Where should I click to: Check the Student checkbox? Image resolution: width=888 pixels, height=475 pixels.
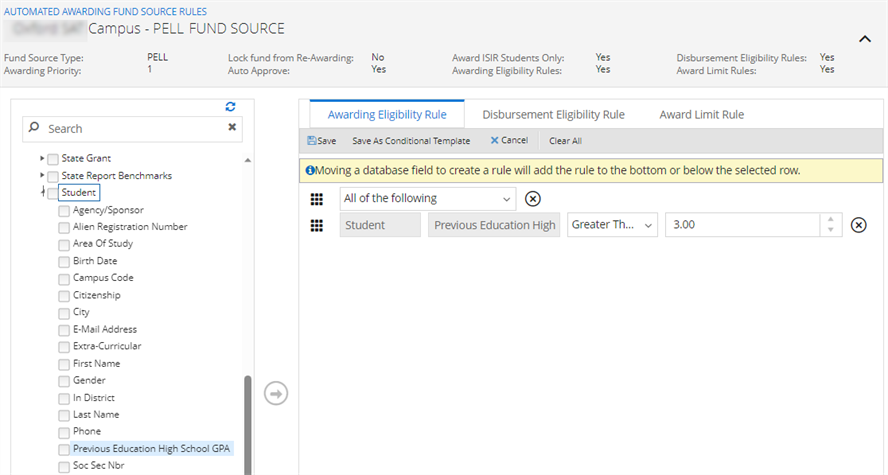coord(53,194)
